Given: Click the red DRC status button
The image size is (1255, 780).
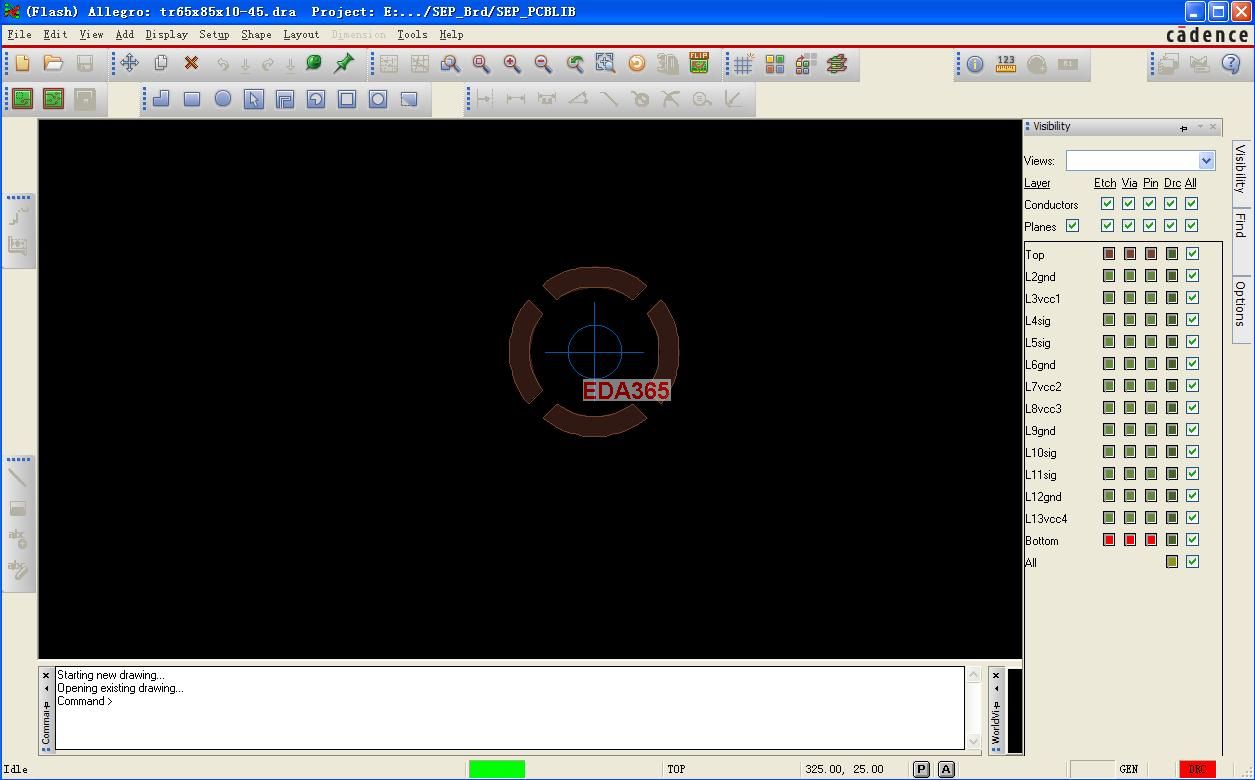Looking at the screenshot, I should (x=1197, y=769).
